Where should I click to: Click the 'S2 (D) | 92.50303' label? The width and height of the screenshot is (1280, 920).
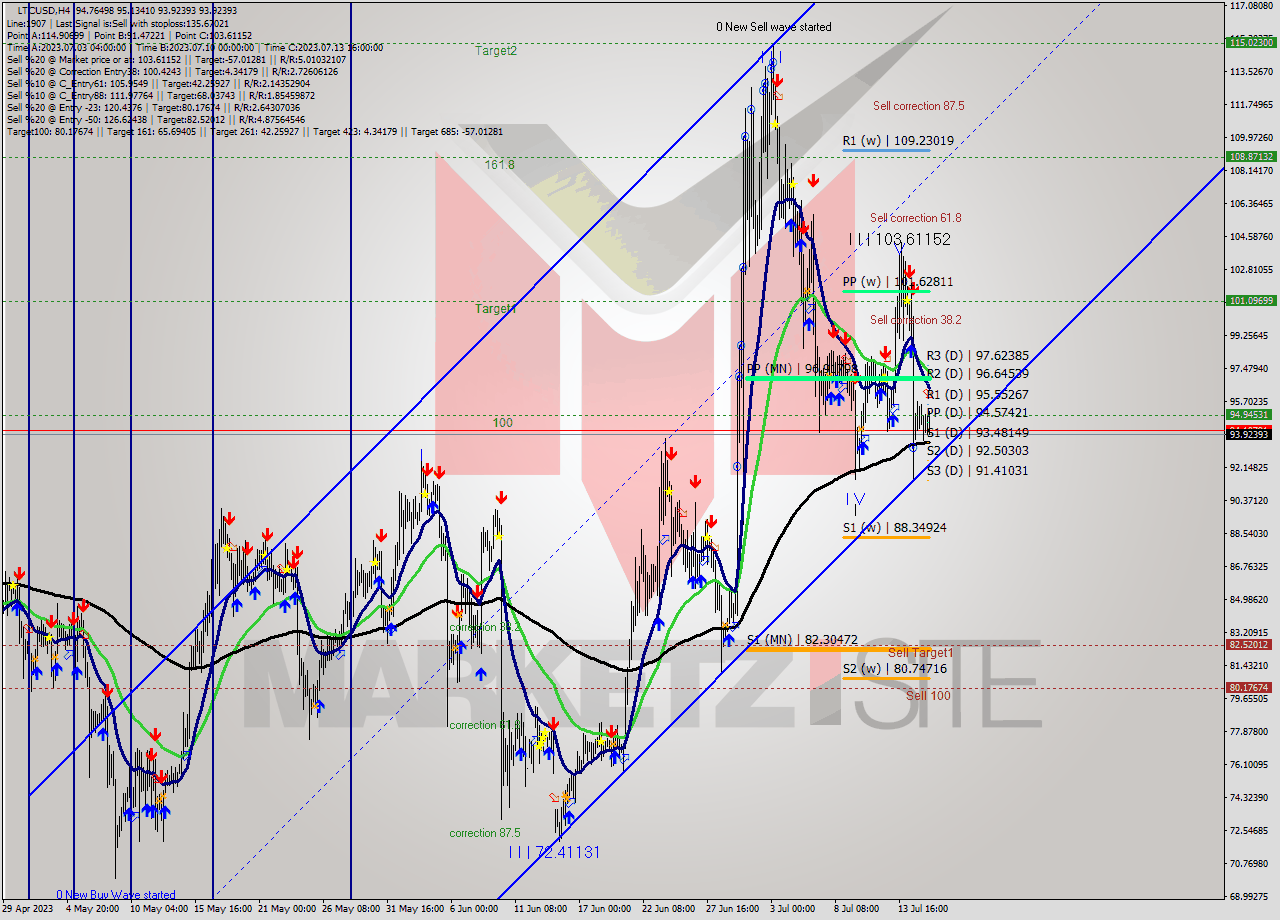977,451
